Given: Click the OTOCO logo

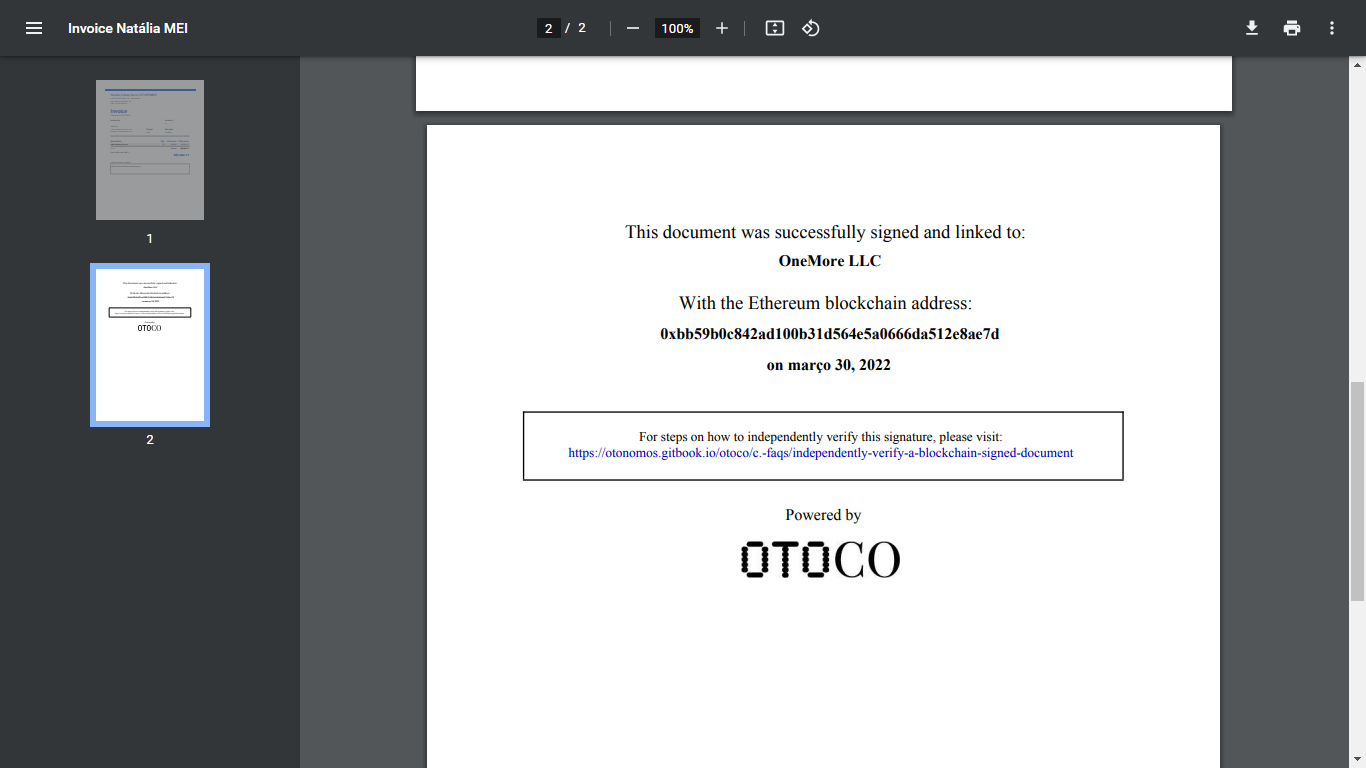Looking at the screenshot, I should tap(821, 560).
